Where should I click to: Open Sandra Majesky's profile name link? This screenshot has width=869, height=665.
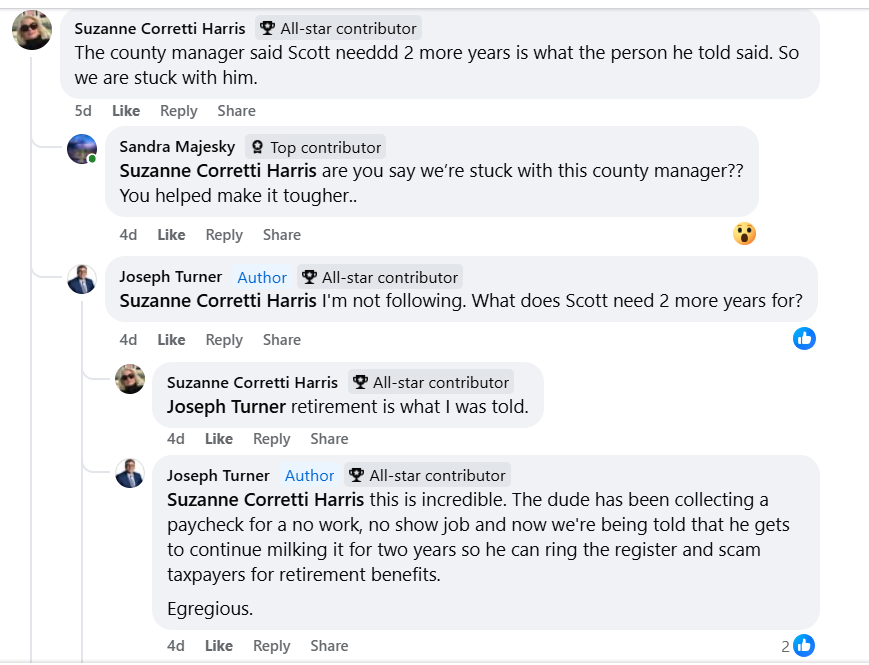[x=177, y=147]
